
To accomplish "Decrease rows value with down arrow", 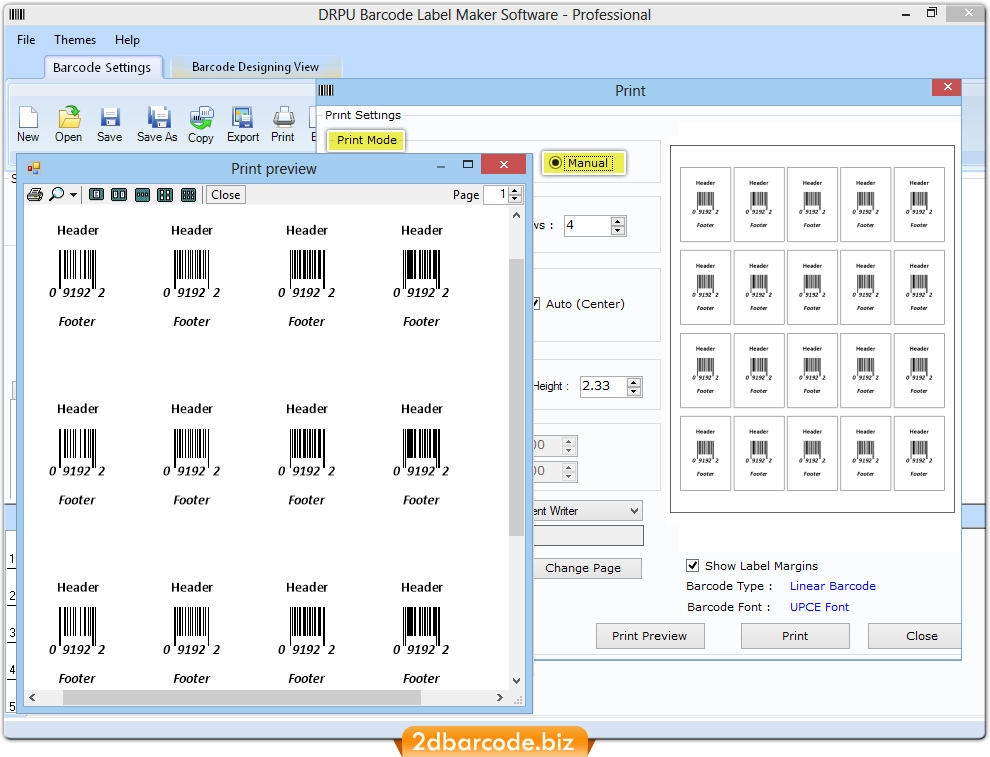I will [x=618, y=230].
